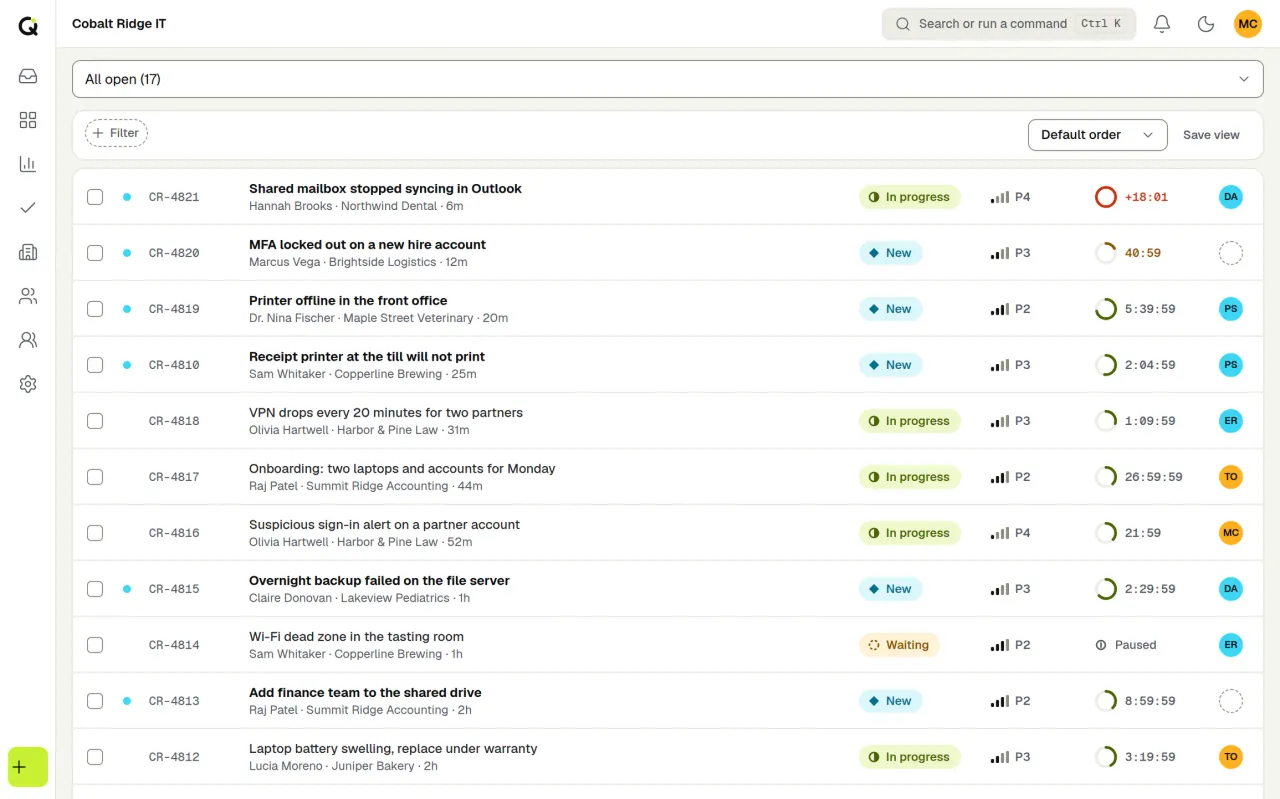
Task: Click the search or run a command field
Action: [1008, 24]
